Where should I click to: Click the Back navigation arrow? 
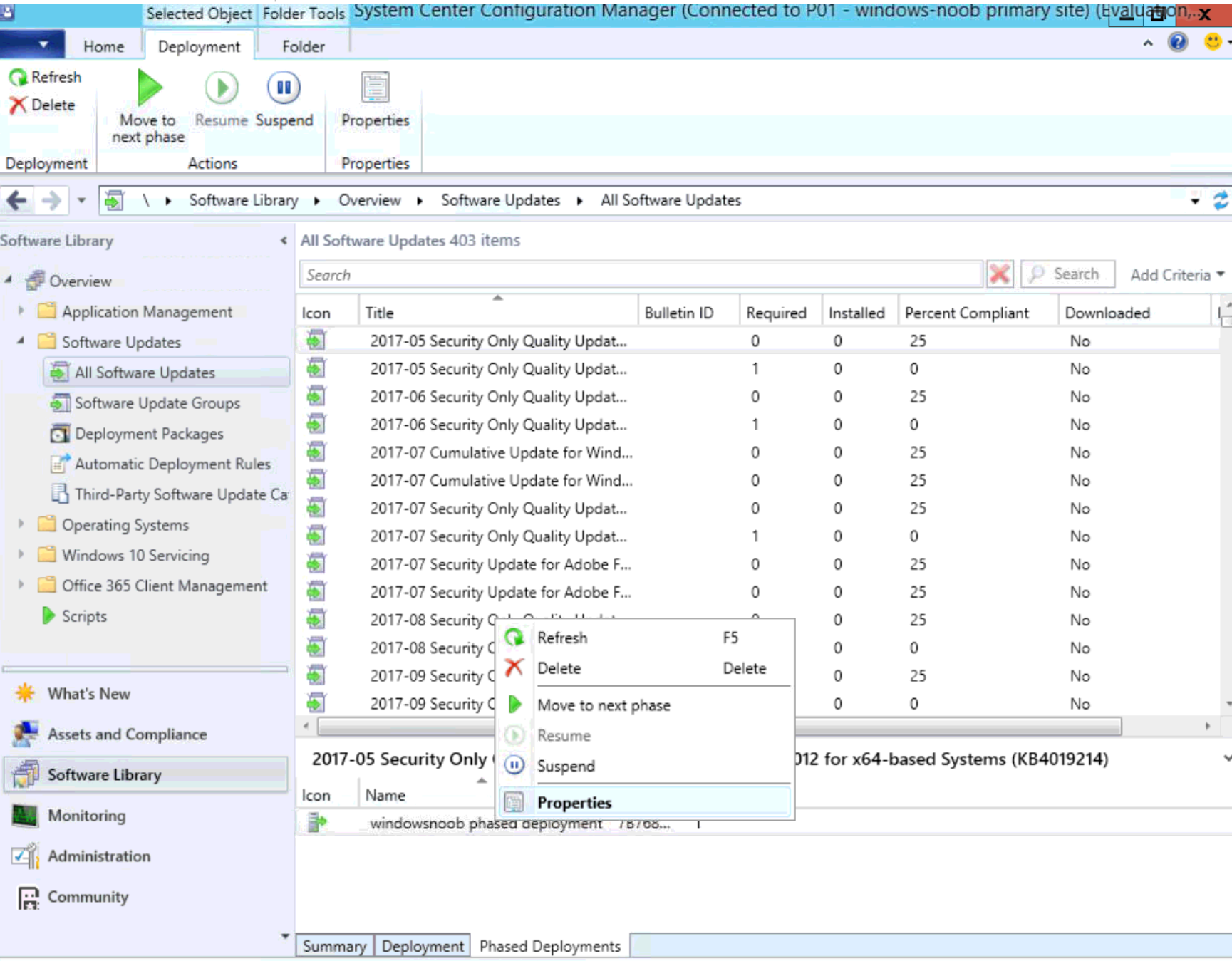point(17,201)
